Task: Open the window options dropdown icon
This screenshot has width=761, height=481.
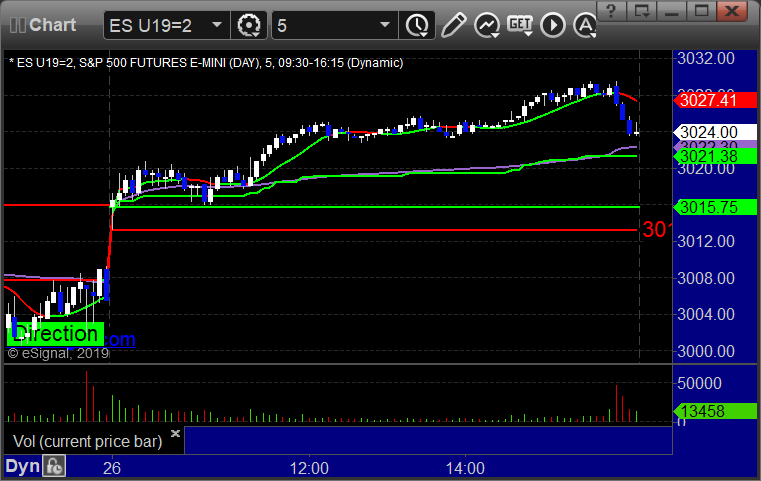Action: tap(642, 11)
